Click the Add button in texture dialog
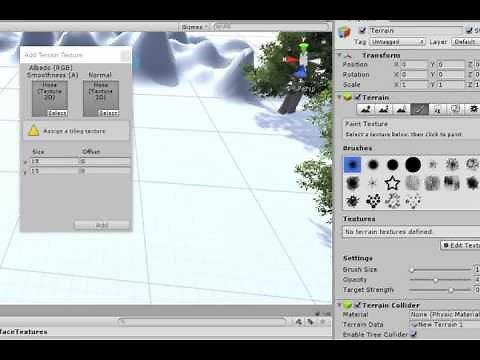480x360 pixels. 102,225
